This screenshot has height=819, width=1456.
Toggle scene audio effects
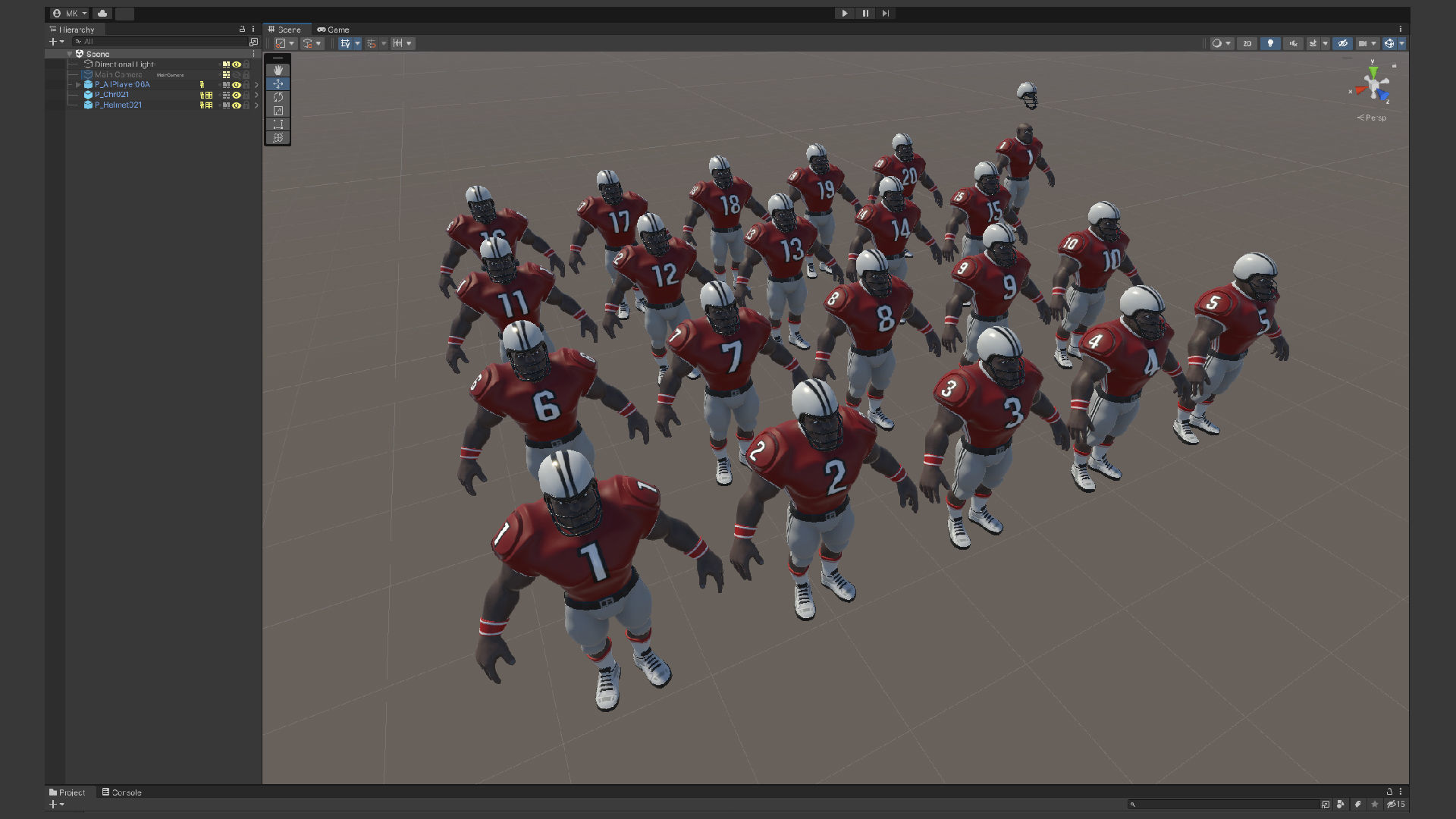[1293, 43]
